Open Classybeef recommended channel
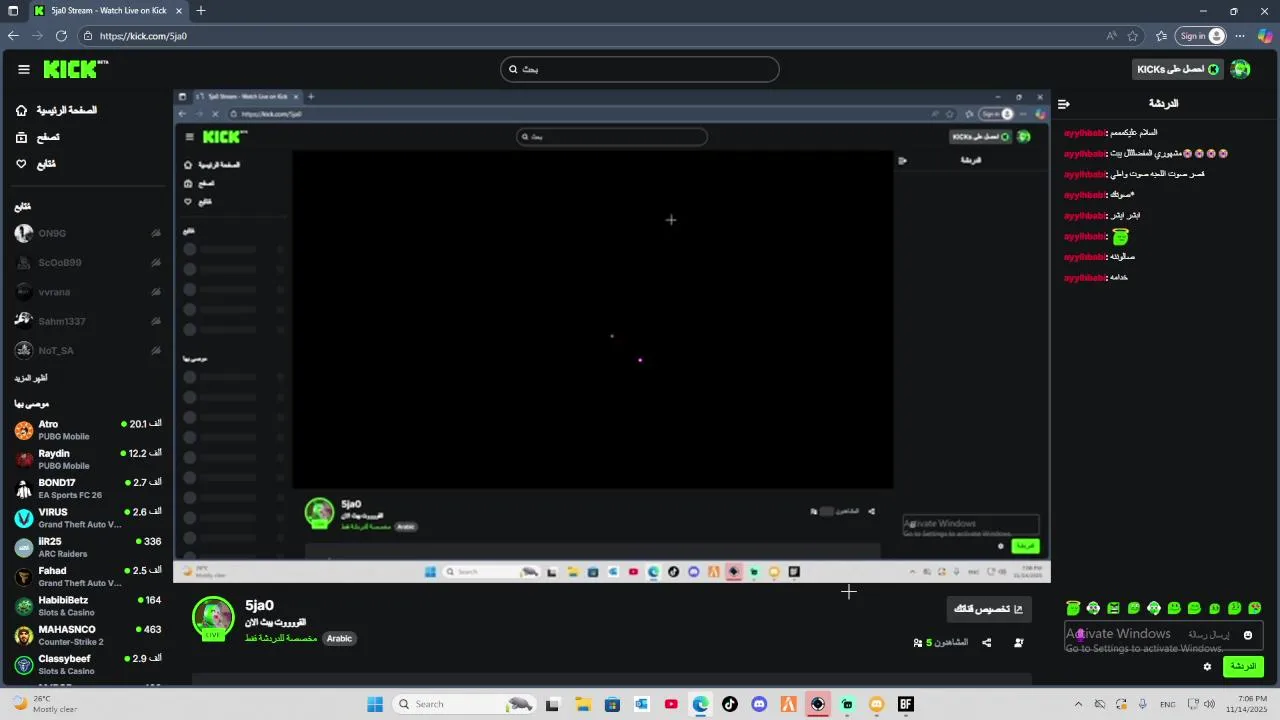Viewport: 1280px width, 720px height. tap(88, 664)
